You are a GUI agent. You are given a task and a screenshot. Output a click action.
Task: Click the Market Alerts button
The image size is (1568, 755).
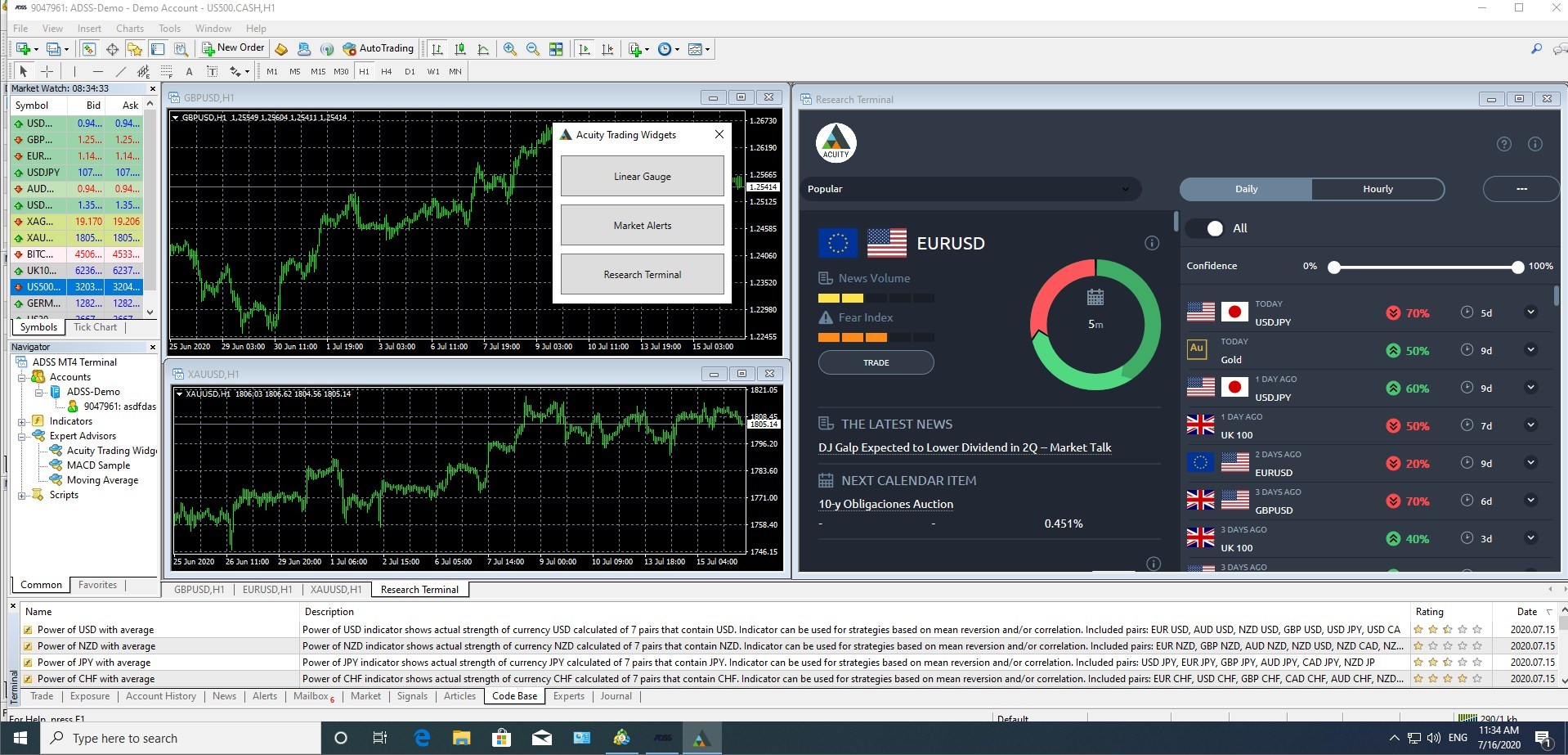(x=643, y=226)
